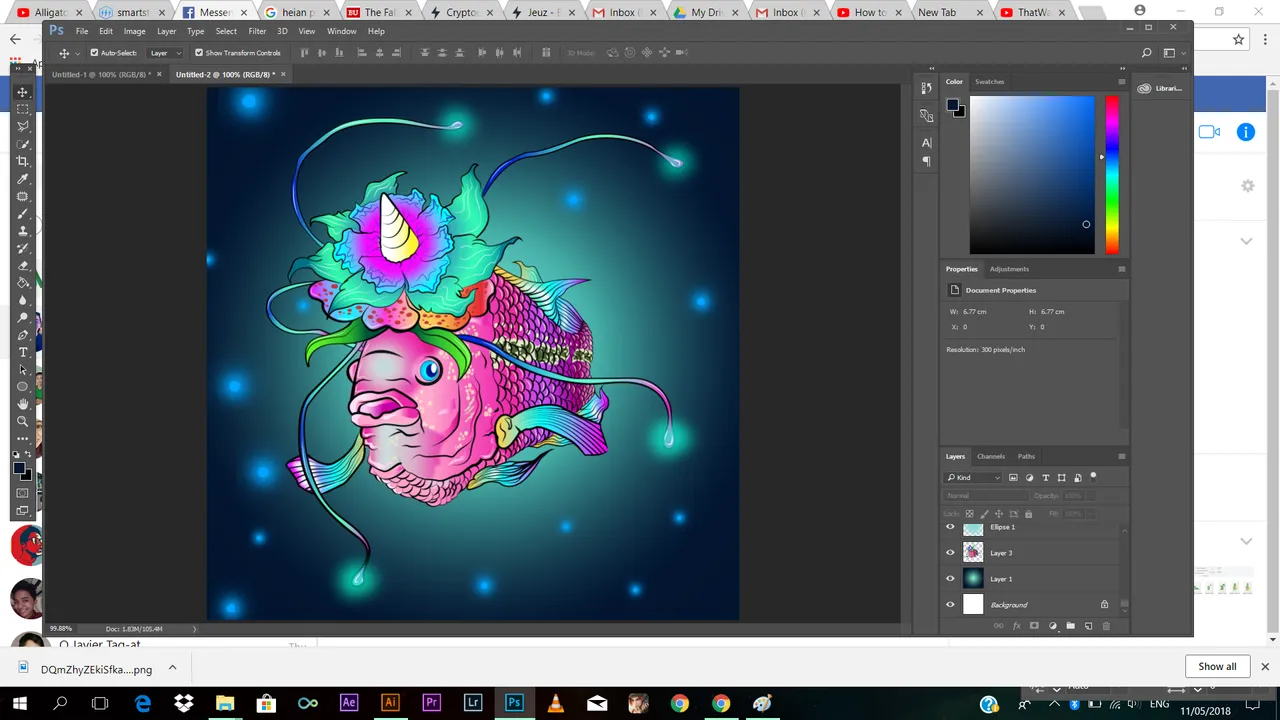Select the Horizontal Type tool
1280x720 pixels.
pos(22,352)
